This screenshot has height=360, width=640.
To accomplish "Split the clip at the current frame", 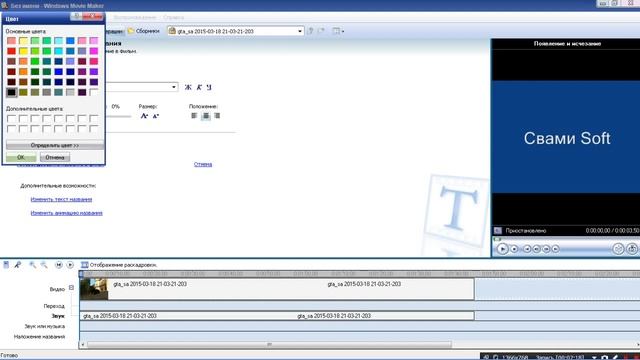I will (618, 249).
